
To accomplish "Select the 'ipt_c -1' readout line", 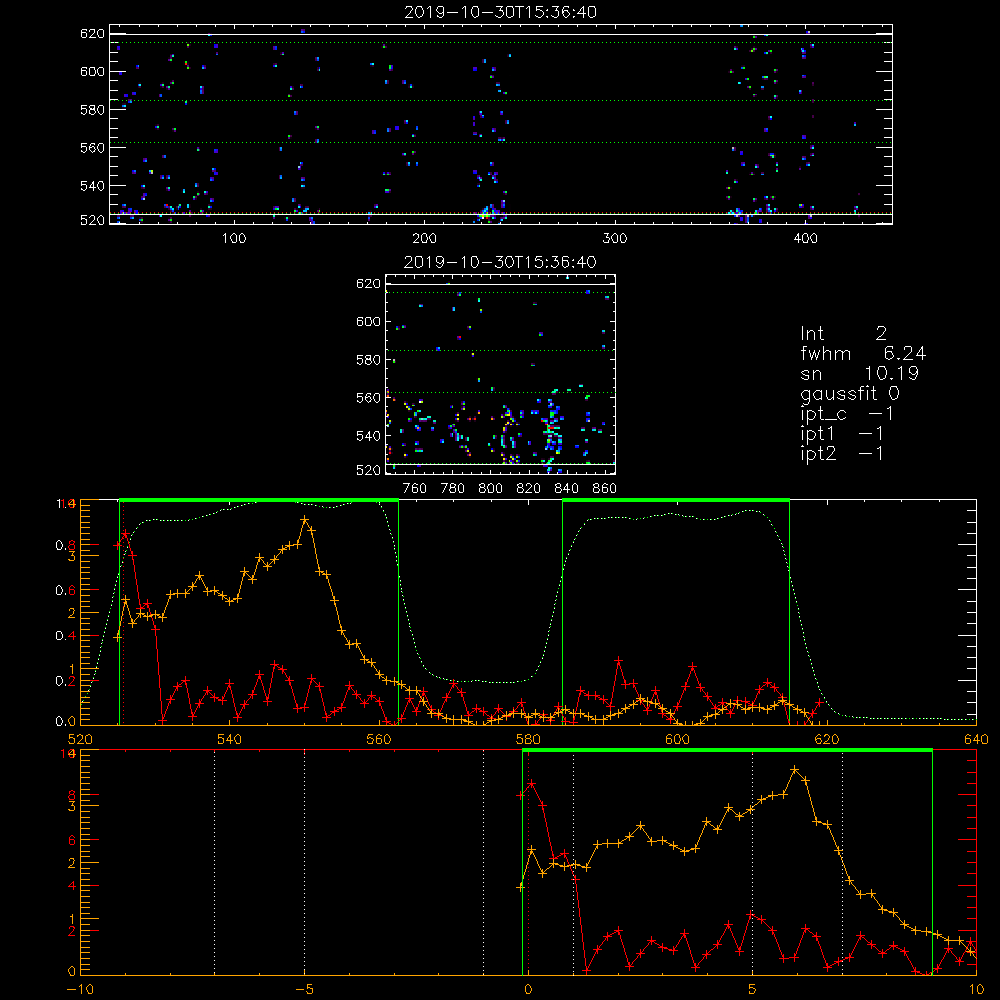I will (846, 414).
